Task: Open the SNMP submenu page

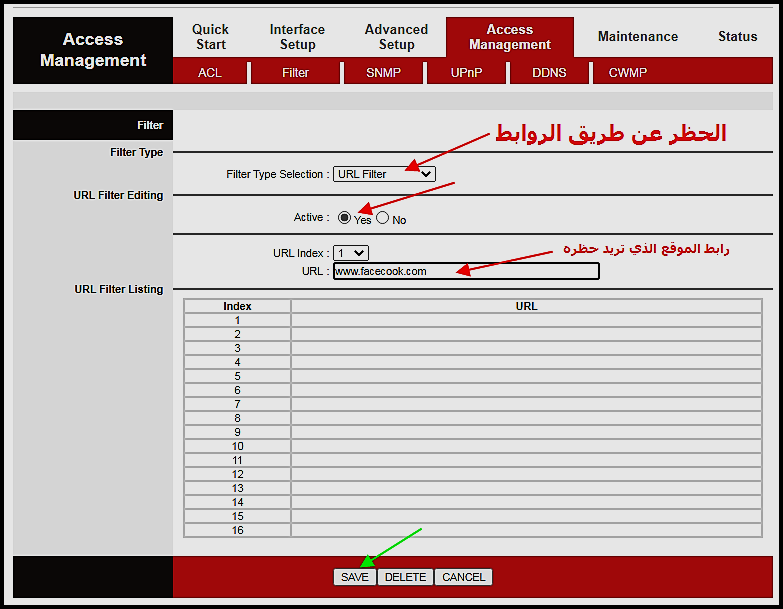Action: (383, 73)
